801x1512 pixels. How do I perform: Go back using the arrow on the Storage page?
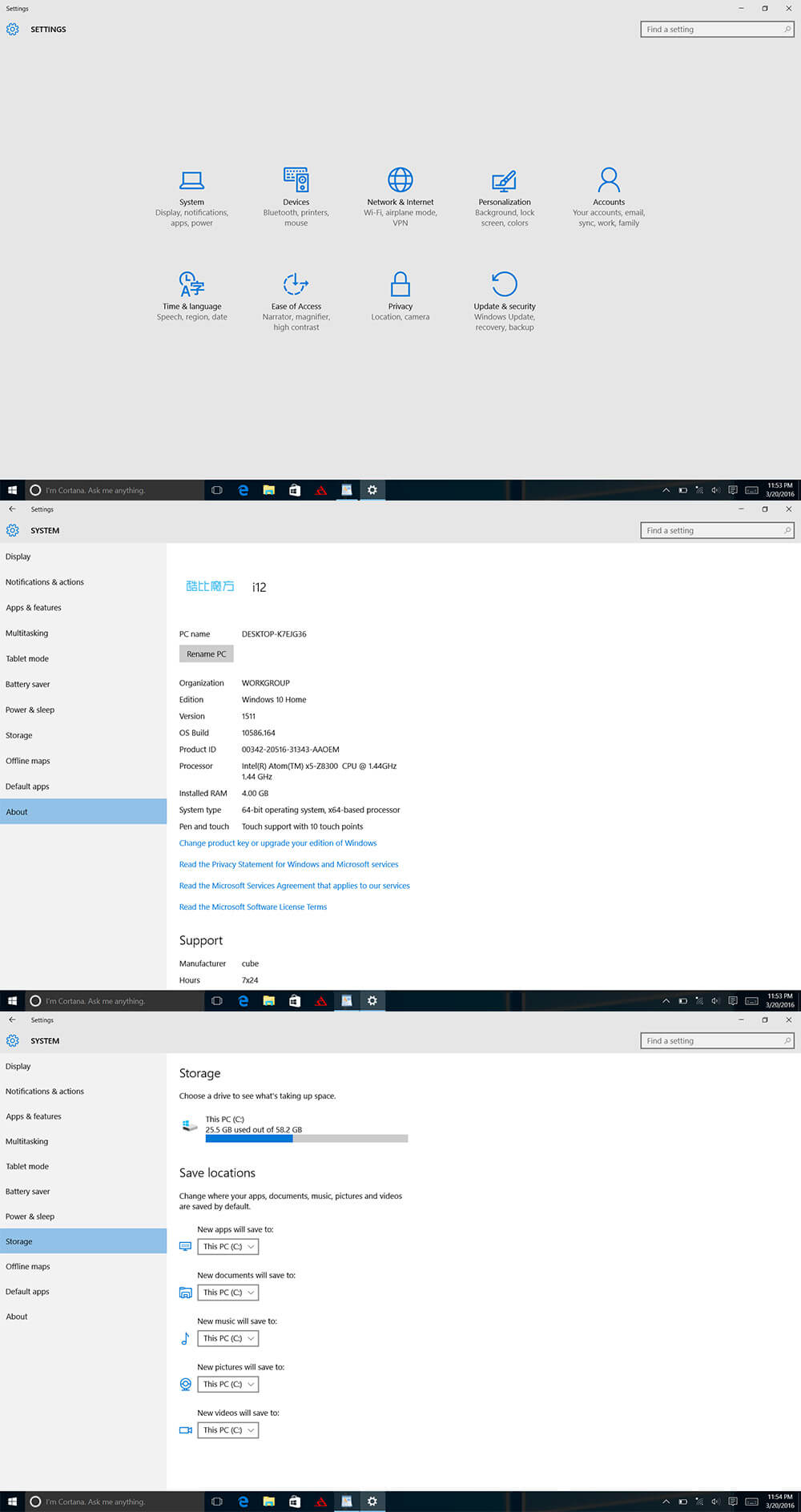coord(12,1019)
